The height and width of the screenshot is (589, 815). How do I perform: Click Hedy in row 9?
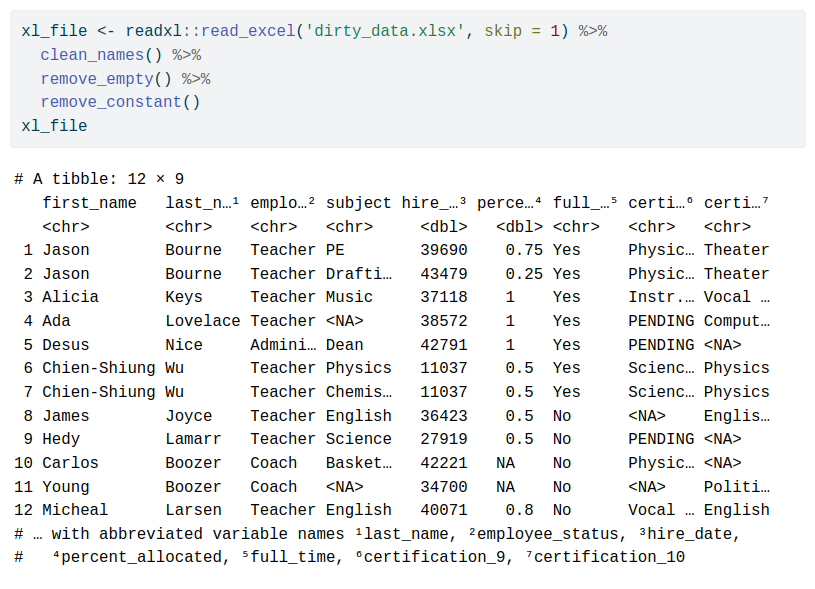[61, 439]
